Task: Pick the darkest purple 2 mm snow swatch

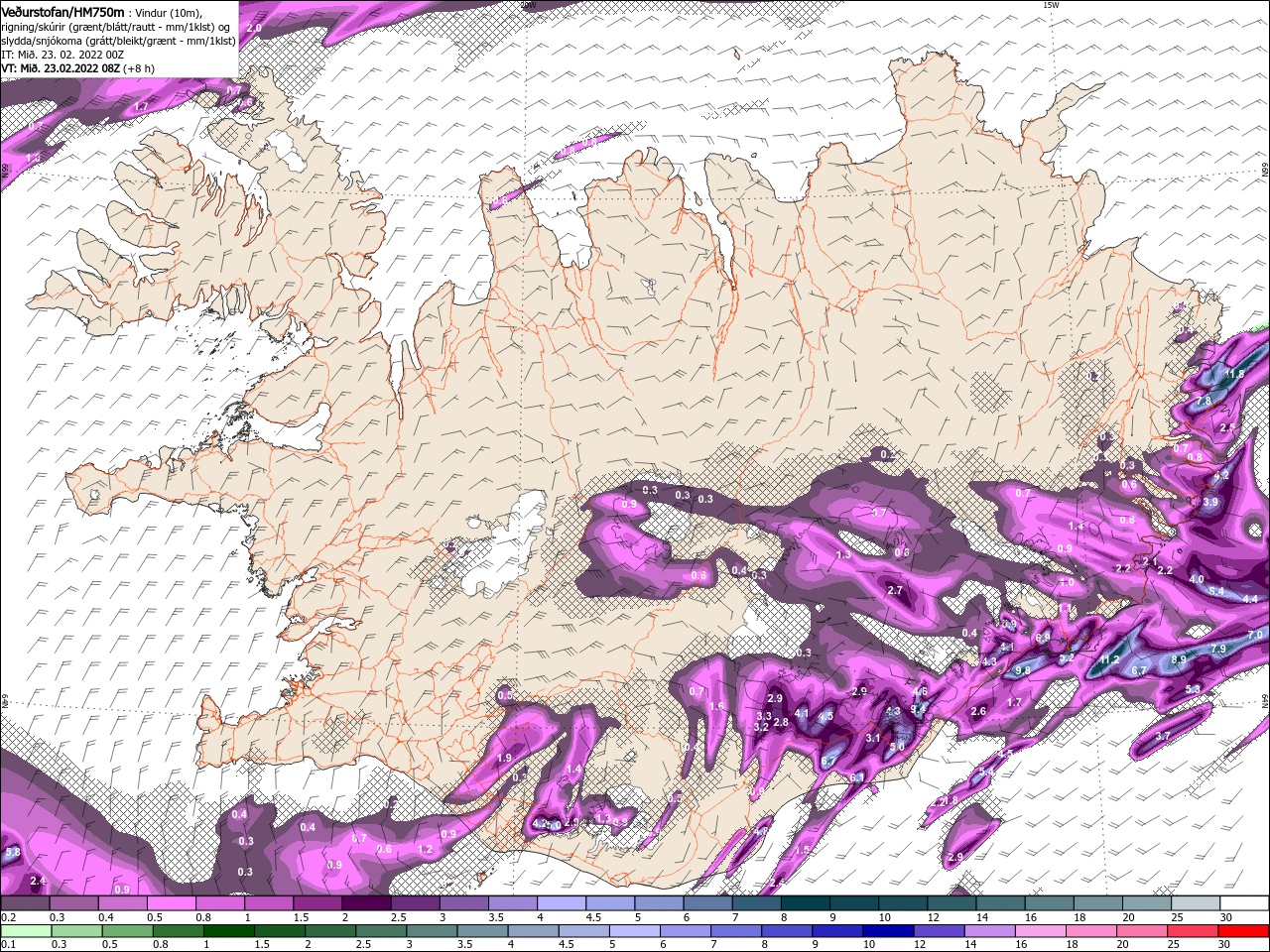Action: tap(366, 903)
